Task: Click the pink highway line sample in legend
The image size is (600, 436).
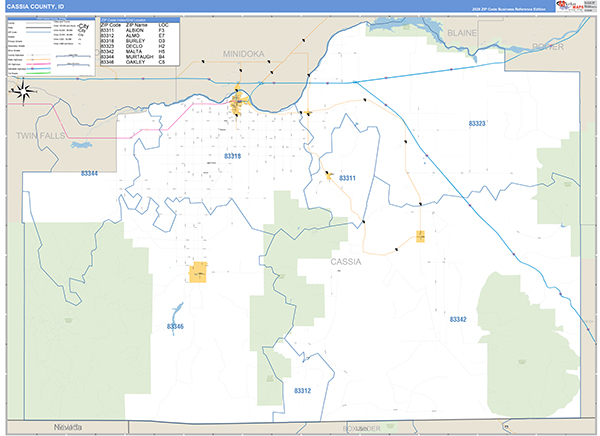Action: pos(38,64)
